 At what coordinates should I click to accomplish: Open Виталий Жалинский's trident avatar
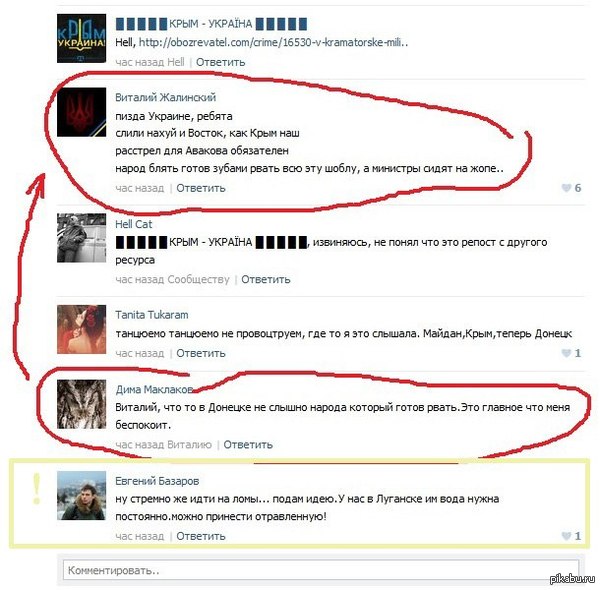tap(82, 112)
